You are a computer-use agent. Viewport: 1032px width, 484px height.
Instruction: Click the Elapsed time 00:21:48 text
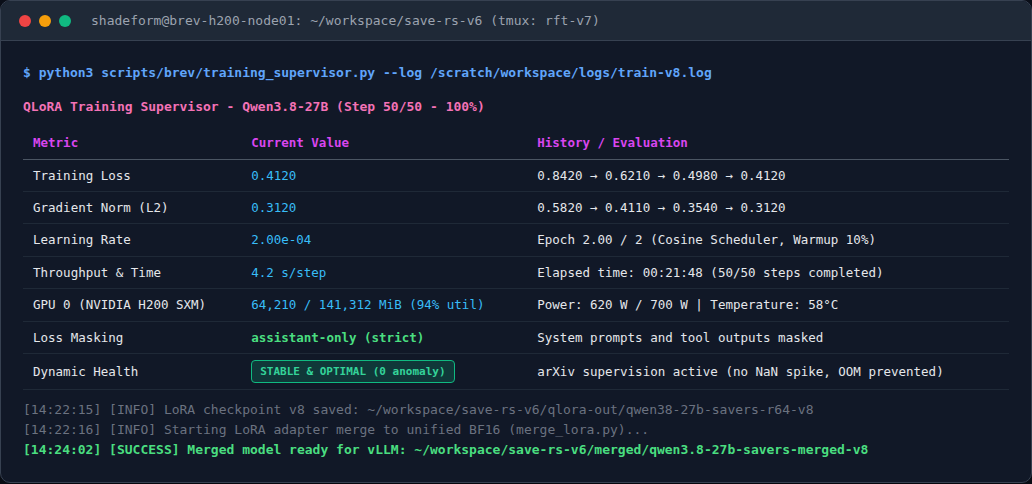tap(710, 273)
